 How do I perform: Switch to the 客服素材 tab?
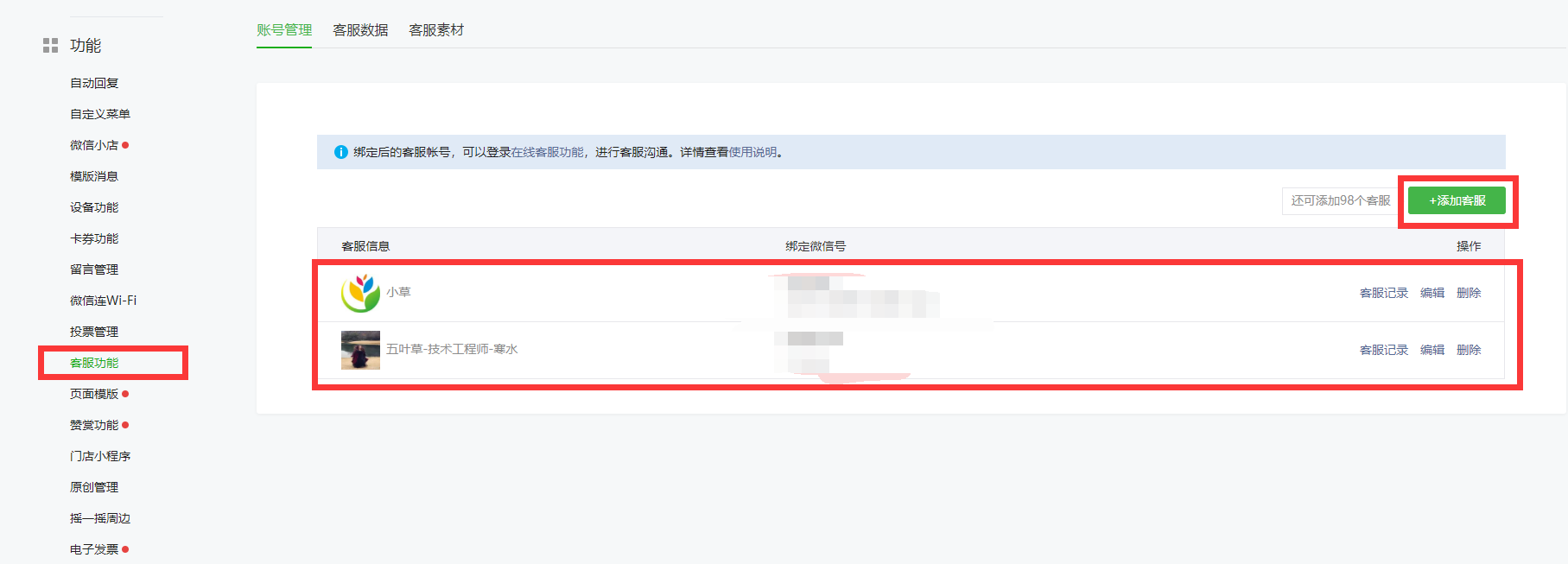436,30
